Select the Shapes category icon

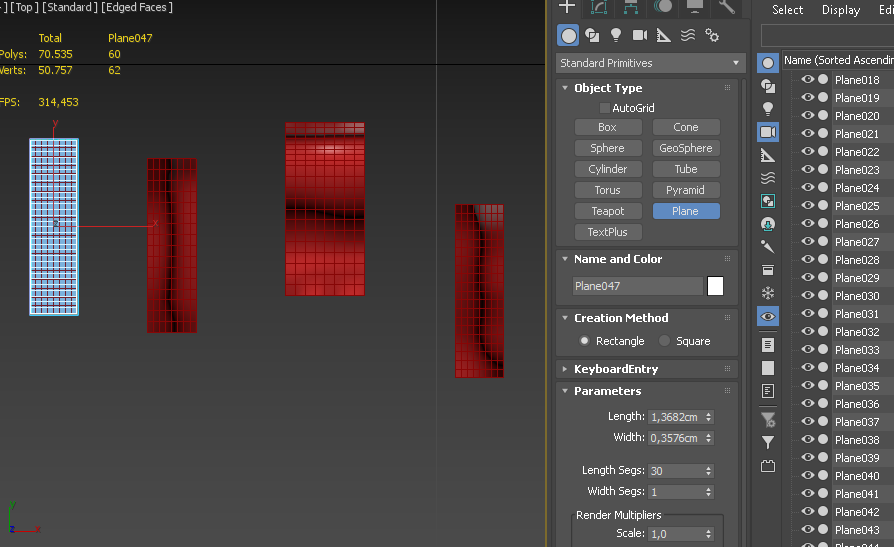pyautogui.click(x=592, y=35)
